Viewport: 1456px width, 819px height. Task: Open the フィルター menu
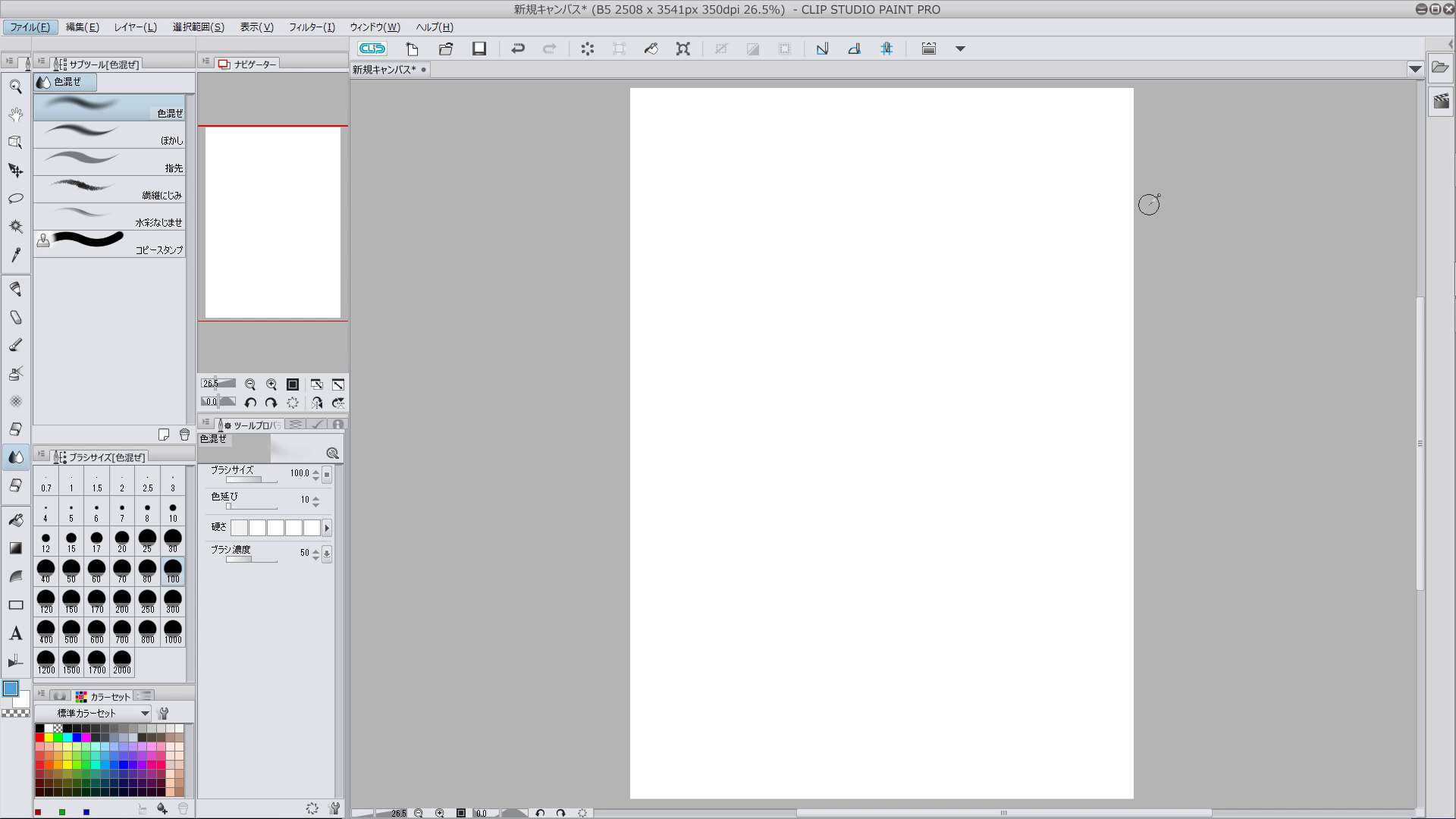(311, 27)
